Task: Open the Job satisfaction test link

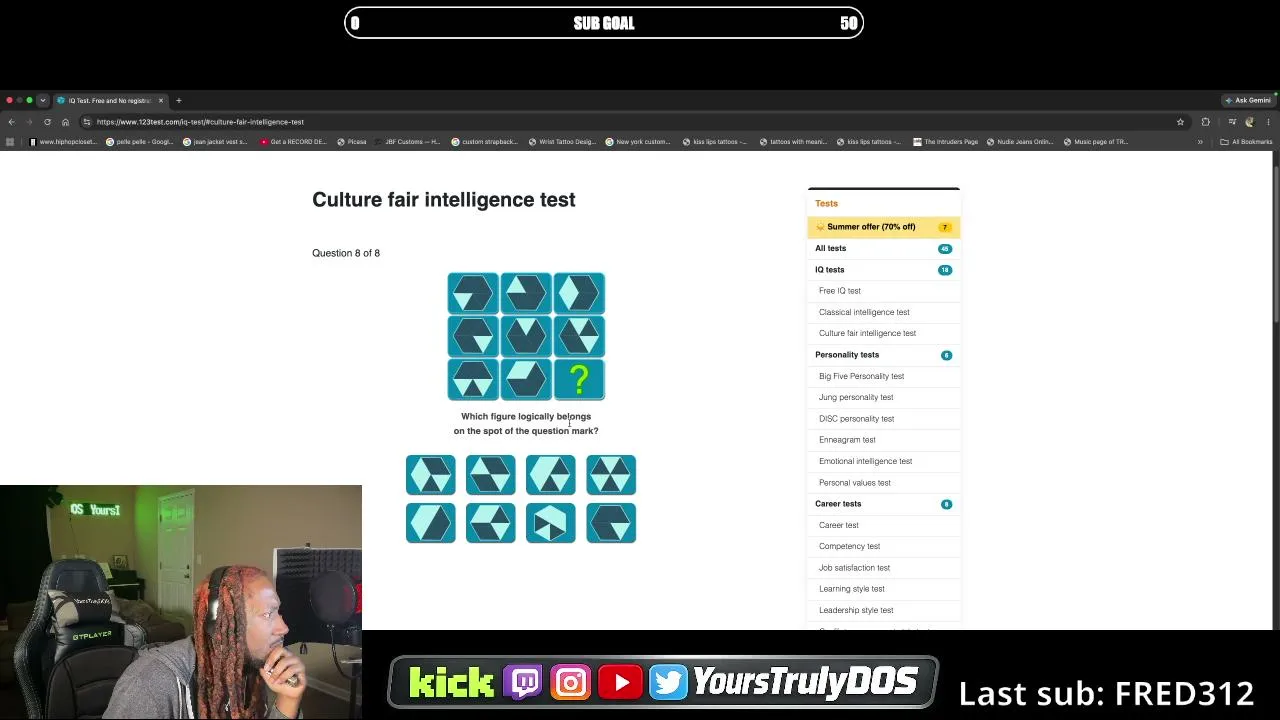Action: (x=854, y=568)
